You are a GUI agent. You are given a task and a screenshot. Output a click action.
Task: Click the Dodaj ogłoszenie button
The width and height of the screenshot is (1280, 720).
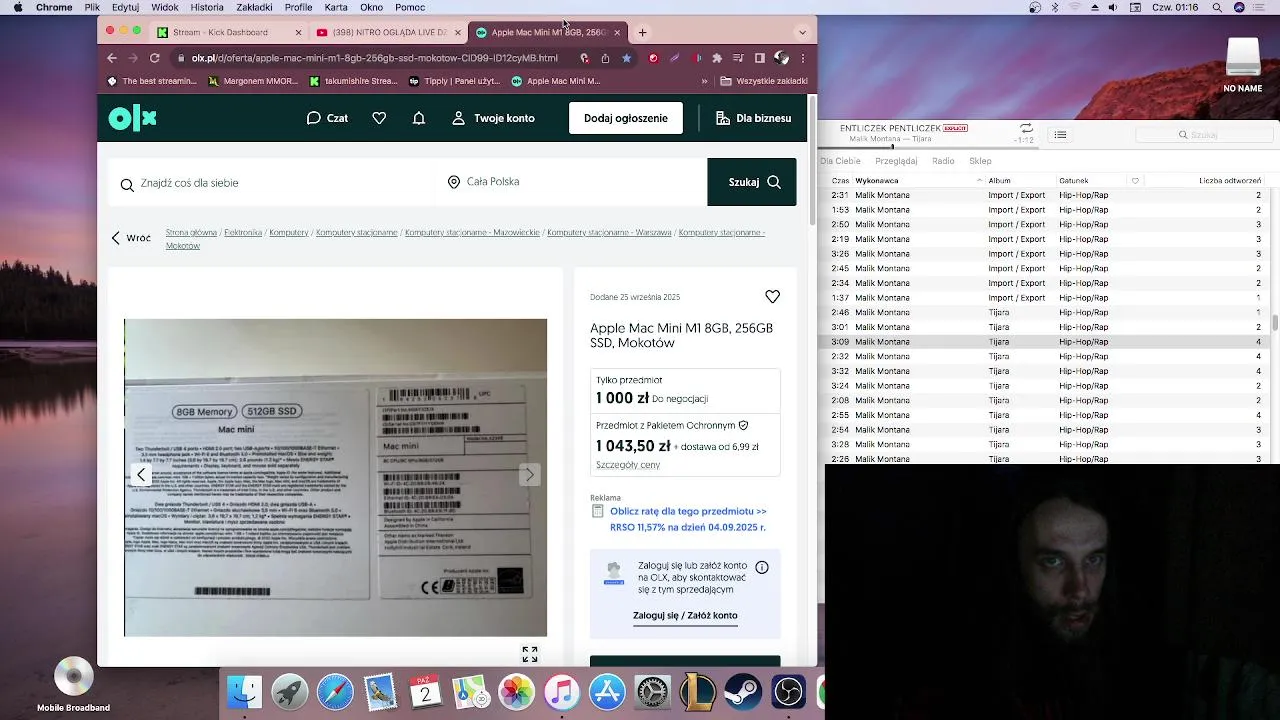pyautogui.click(x=626, y=118)
